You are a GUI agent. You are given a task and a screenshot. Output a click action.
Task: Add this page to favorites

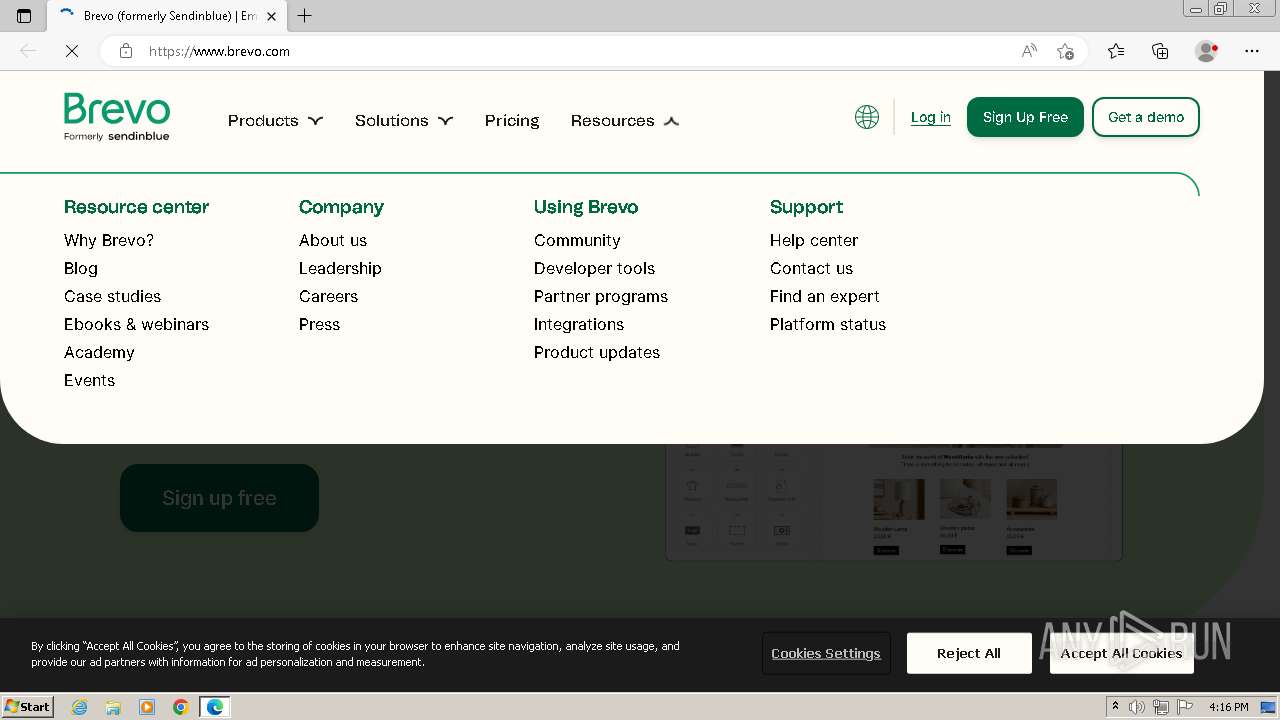[x=1065, y=51]
